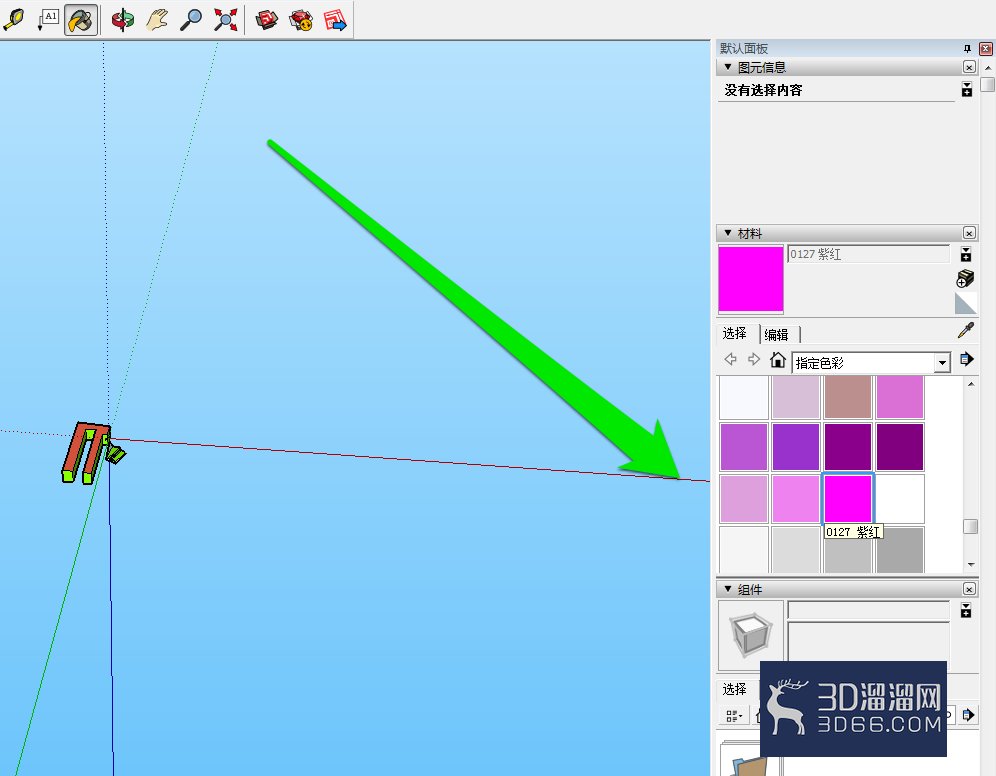Activate the Pan hand tool
Screen dimensions: 996x776
(156, 20)
